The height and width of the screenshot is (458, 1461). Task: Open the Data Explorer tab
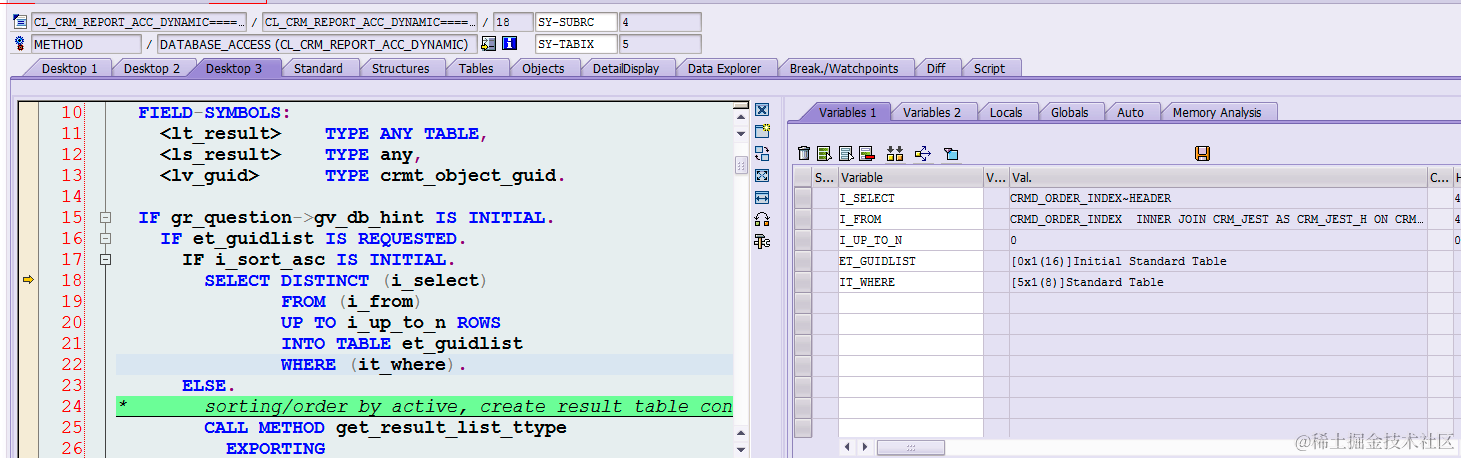tap(724, 68)
